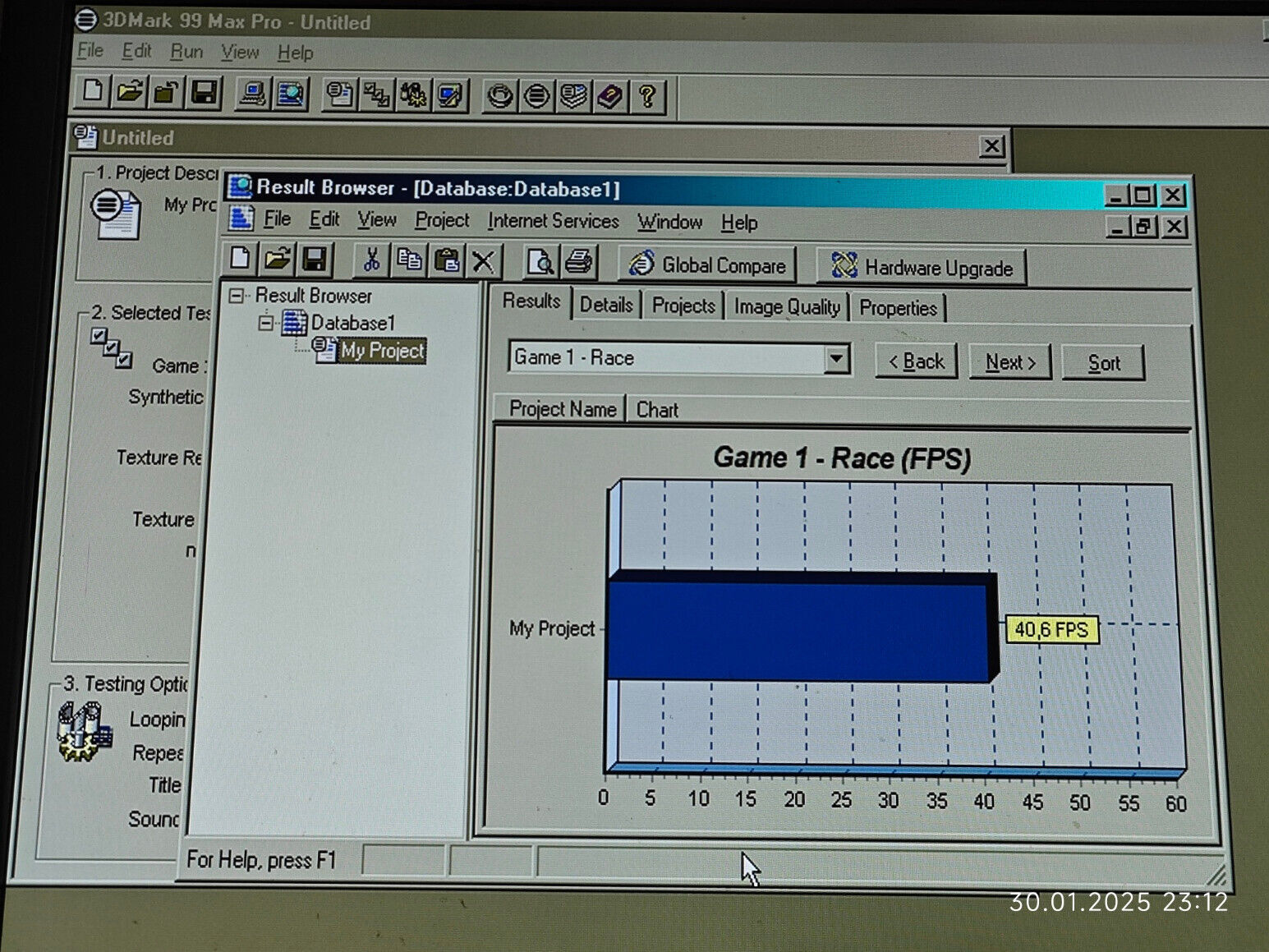Screen dimensions: 1269x952
Task: Open the Image Quality tab
Action: click(x=787, y=307)
